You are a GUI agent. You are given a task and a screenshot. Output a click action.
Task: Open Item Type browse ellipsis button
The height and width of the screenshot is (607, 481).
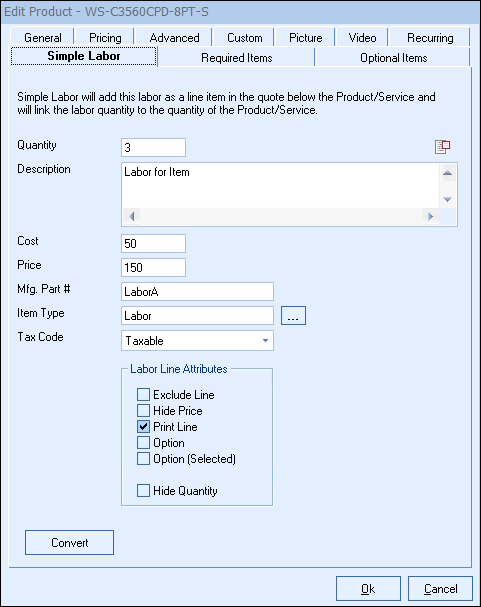point(293,316)
